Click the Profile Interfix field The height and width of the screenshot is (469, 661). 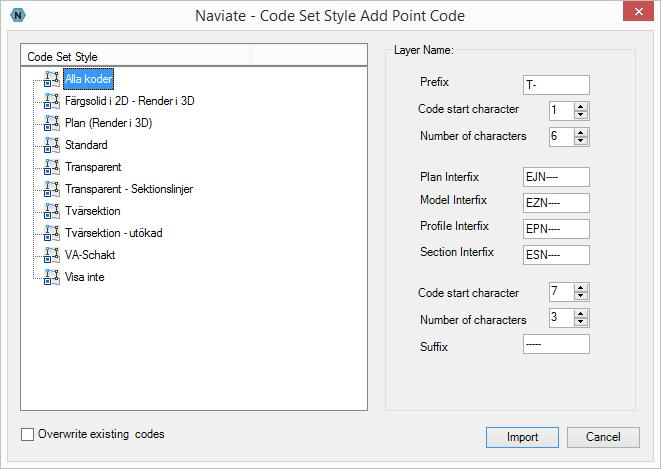tap(556, 229)
